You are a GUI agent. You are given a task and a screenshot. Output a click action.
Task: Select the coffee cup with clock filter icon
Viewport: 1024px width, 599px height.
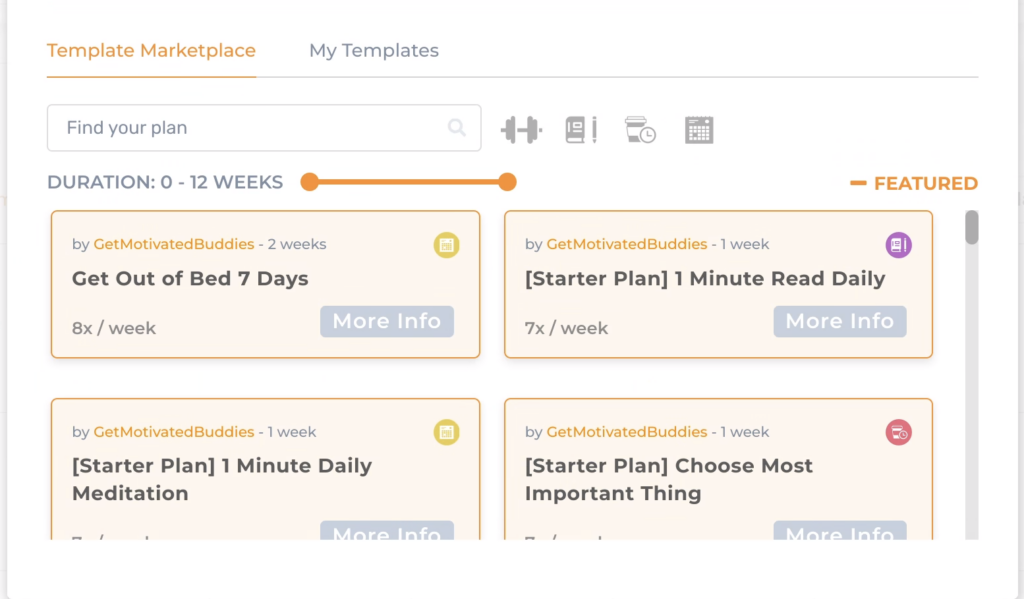click(640, 128)
